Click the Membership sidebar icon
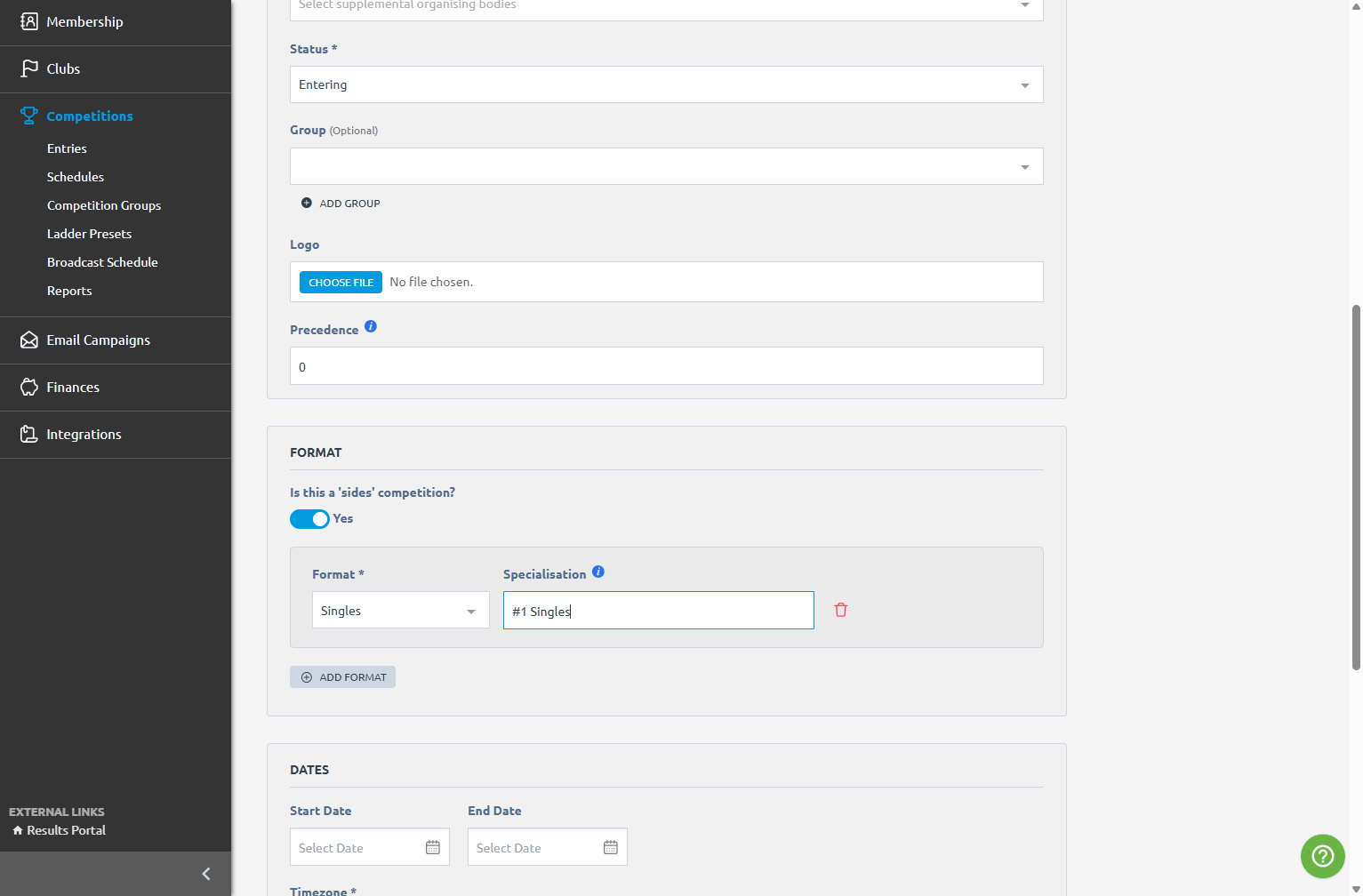Screen dimensions: 1363x896 coord(29,21)
